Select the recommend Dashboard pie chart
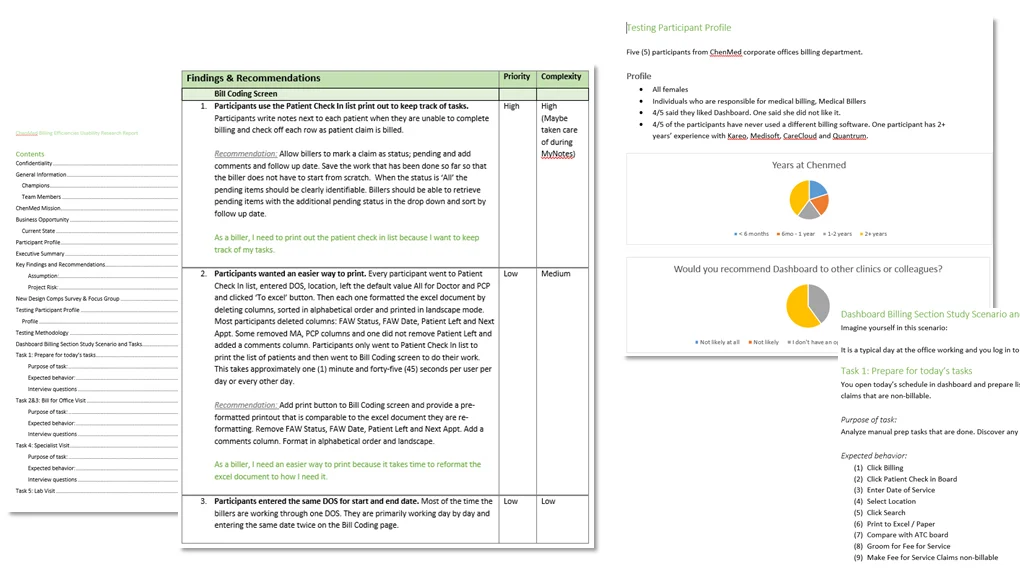Image resolution: width=1020 pixels, height=574 pixels. click(x=808, y=306)
